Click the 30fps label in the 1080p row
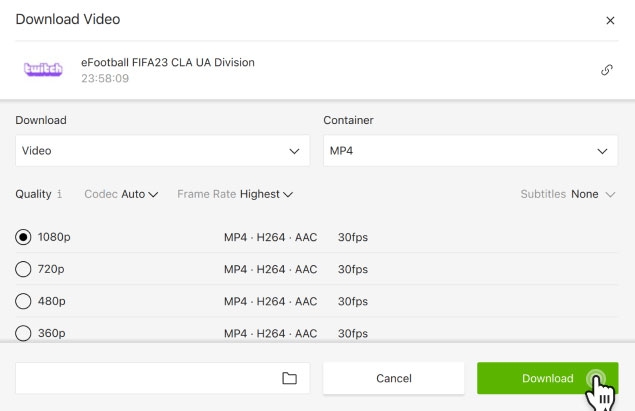Screen dimensions: 635x411 click(x=353, y=237)
